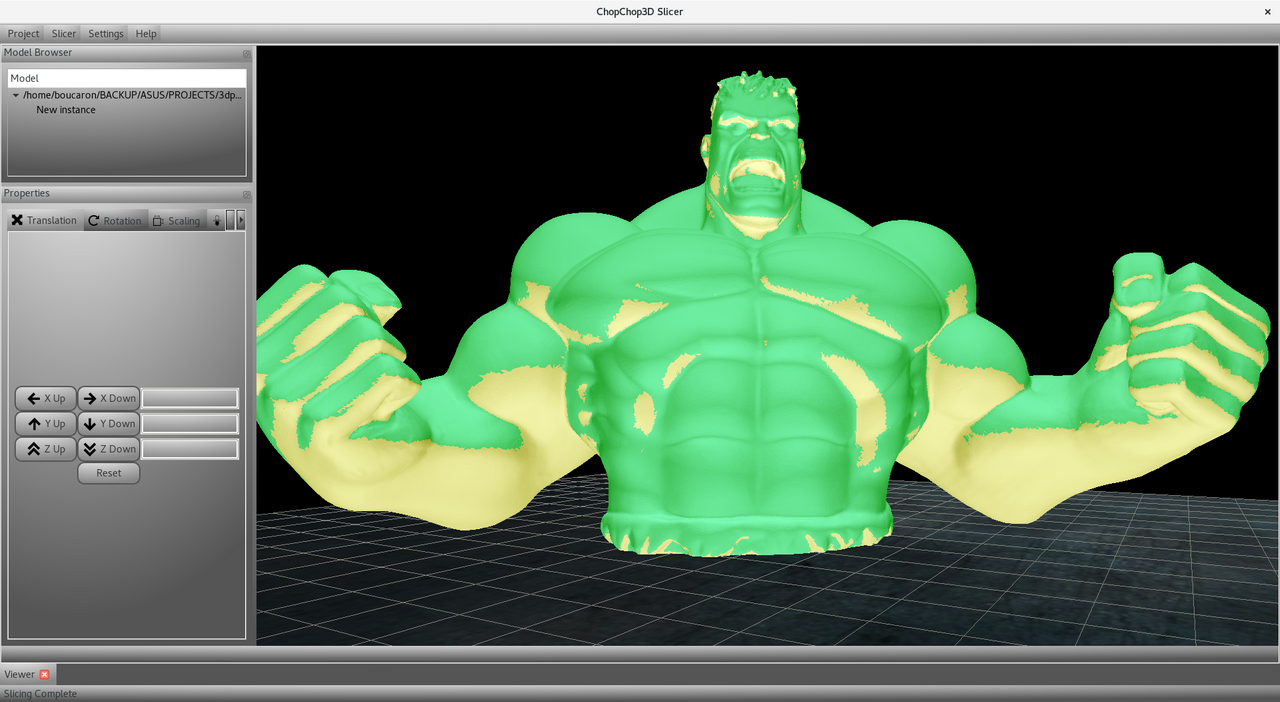The height and width of the screenshot is (702, 1280).
Task: Click the Y Down arrow button
Action: click(109, 424)
